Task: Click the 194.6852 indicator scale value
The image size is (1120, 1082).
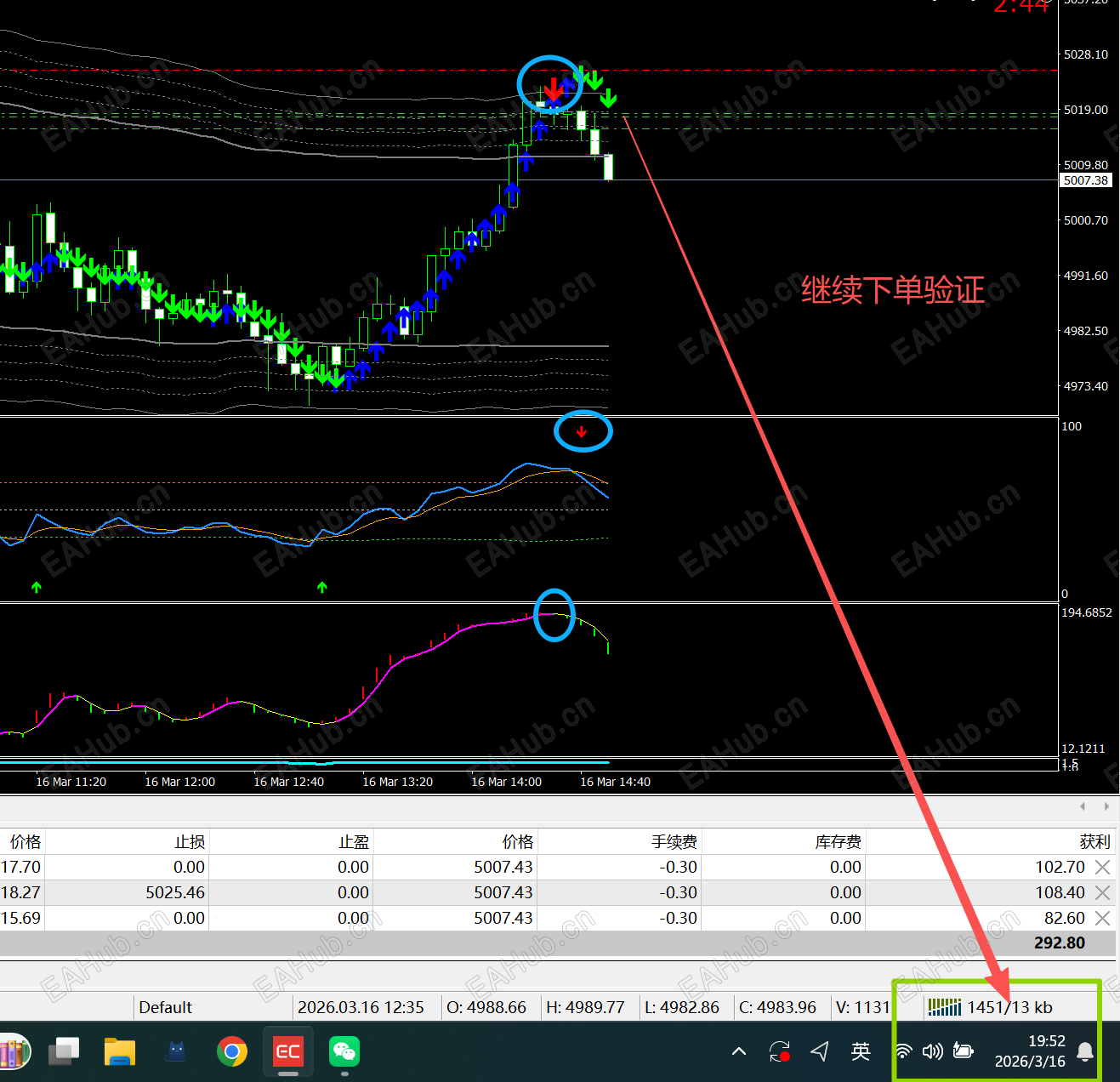Action: [x=1087, y=612]
